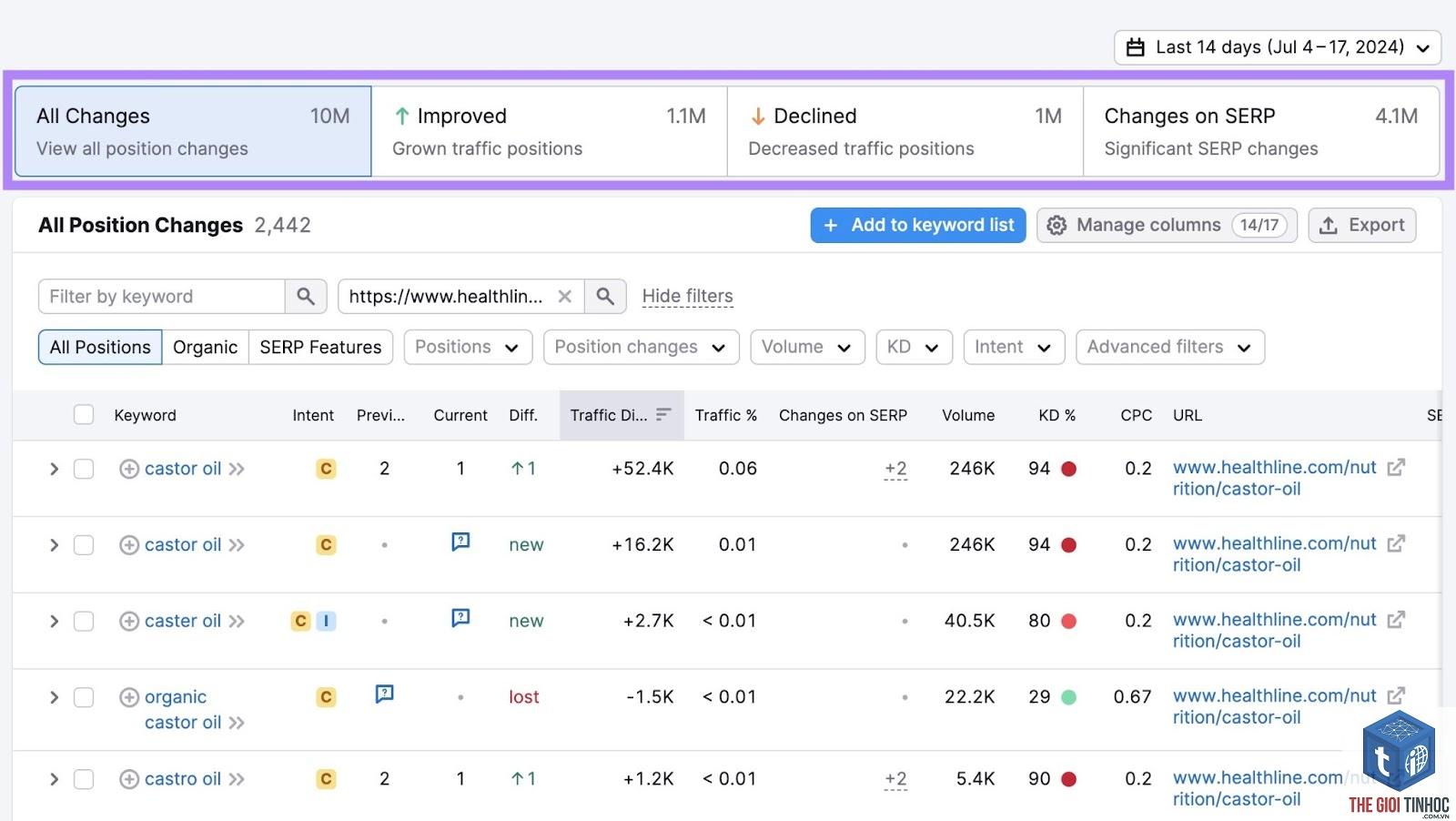The height and width of the screenshot is (821, 1456).
Task: Open the Last 14 days date dropdown
Action: coord(1278,47)
